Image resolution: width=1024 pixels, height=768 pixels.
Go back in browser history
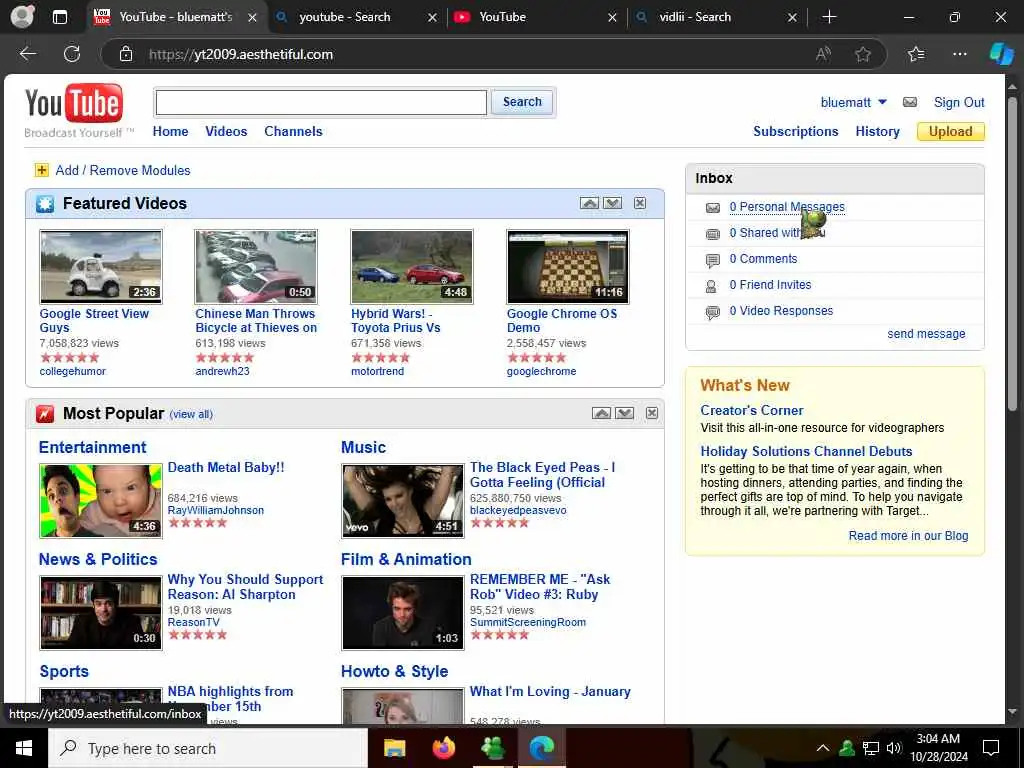pyautogui.click(x=27, y=54)
